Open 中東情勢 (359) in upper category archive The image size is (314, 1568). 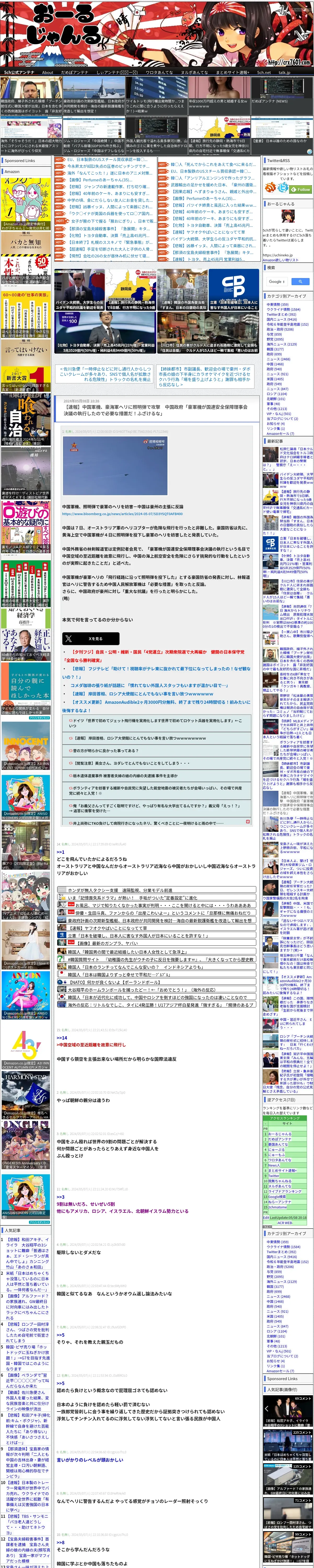click(x=277, y=304)
